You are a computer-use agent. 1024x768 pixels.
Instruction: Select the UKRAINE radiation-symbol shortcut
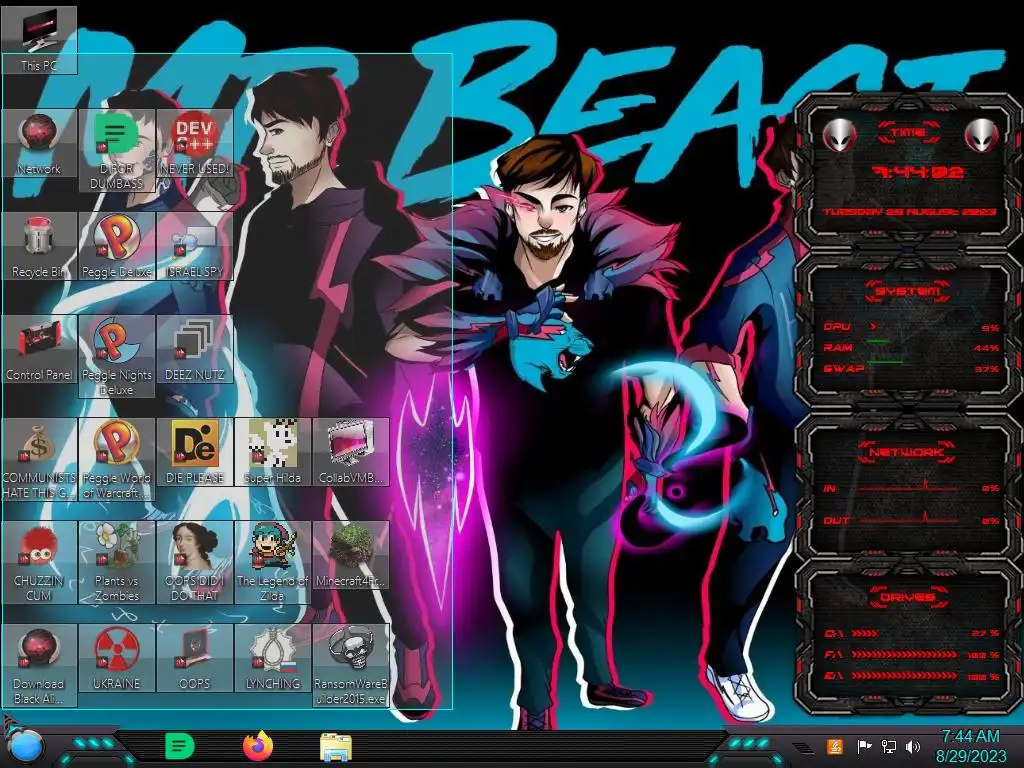click(x=117, y=658)
